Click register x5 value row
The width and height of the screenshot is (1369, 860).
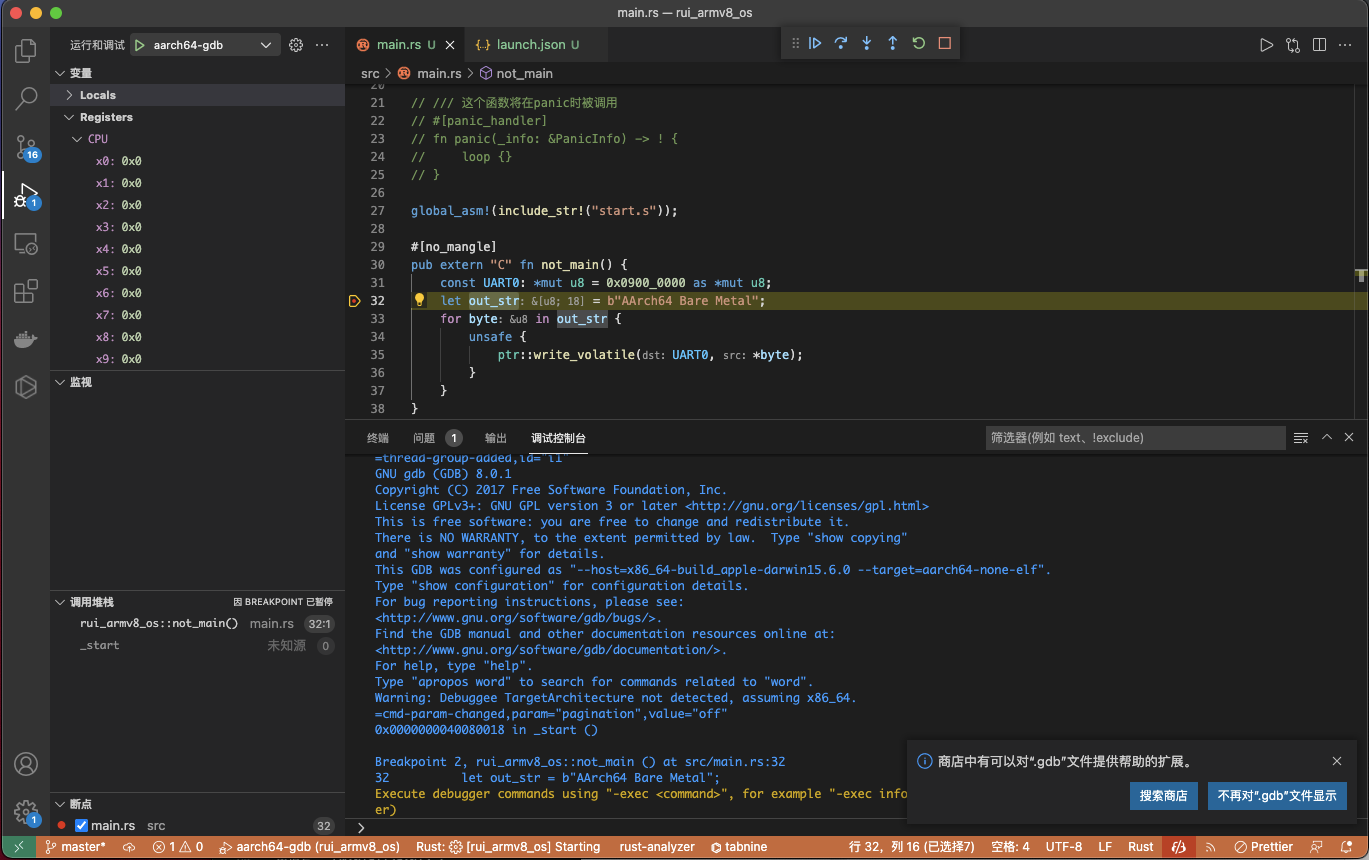pyautogui.click(x=197, y=271)
